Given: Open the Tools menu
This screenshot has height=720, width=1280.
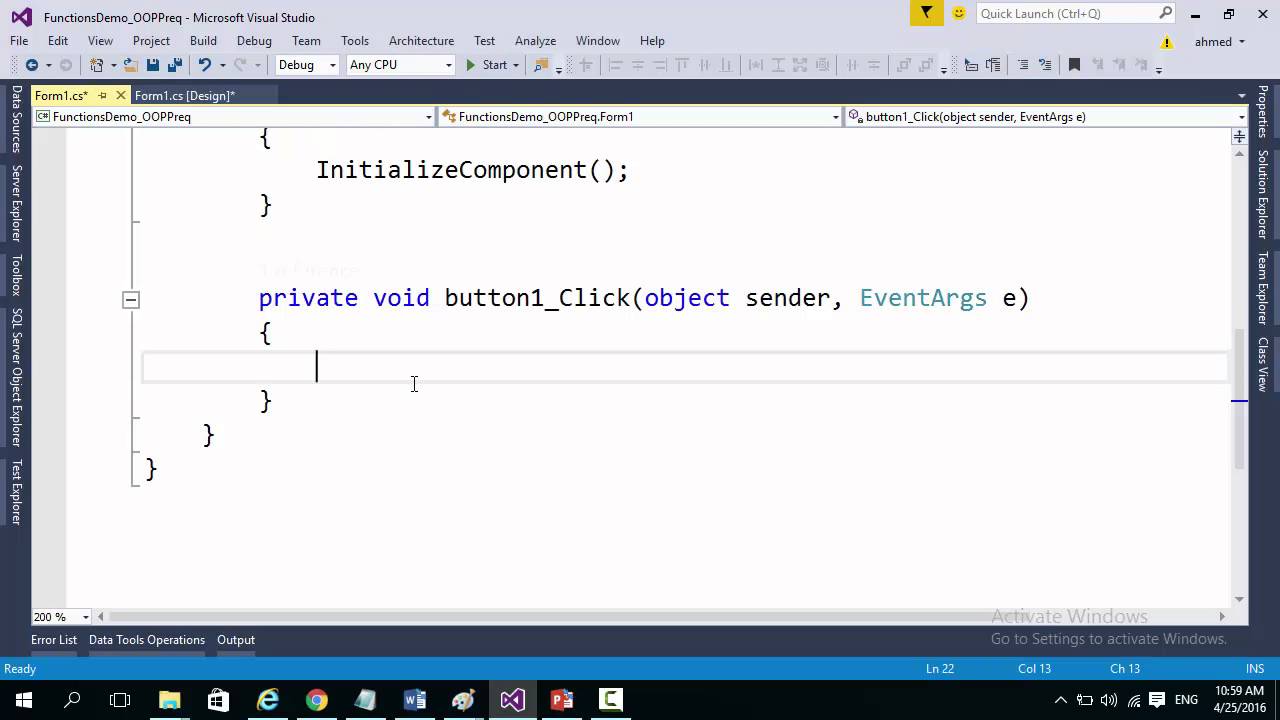Looking at the screenshot, I should [x=355, y=41].
